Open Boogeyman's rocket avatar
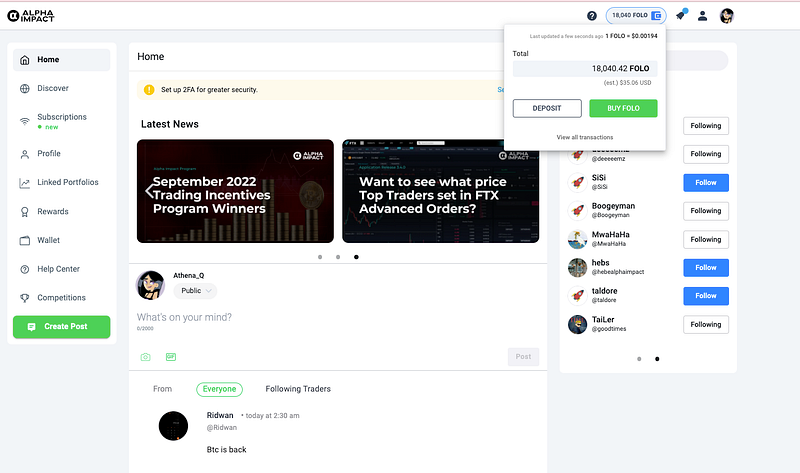The image size is (800, 473). pyautogui.click(x=578, y=210)
